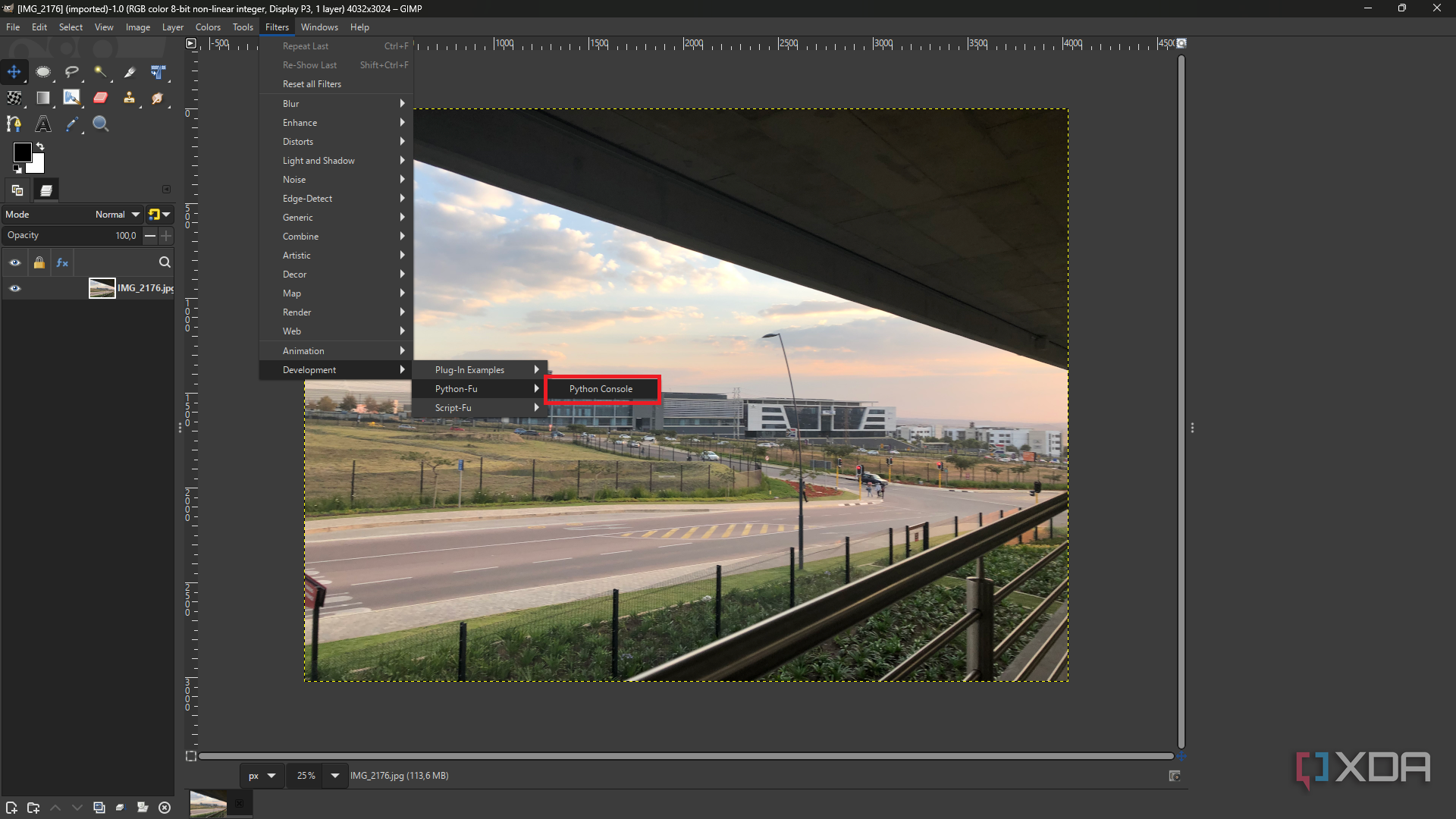Select the Zoom magnifier tool

tap(100, 124)
